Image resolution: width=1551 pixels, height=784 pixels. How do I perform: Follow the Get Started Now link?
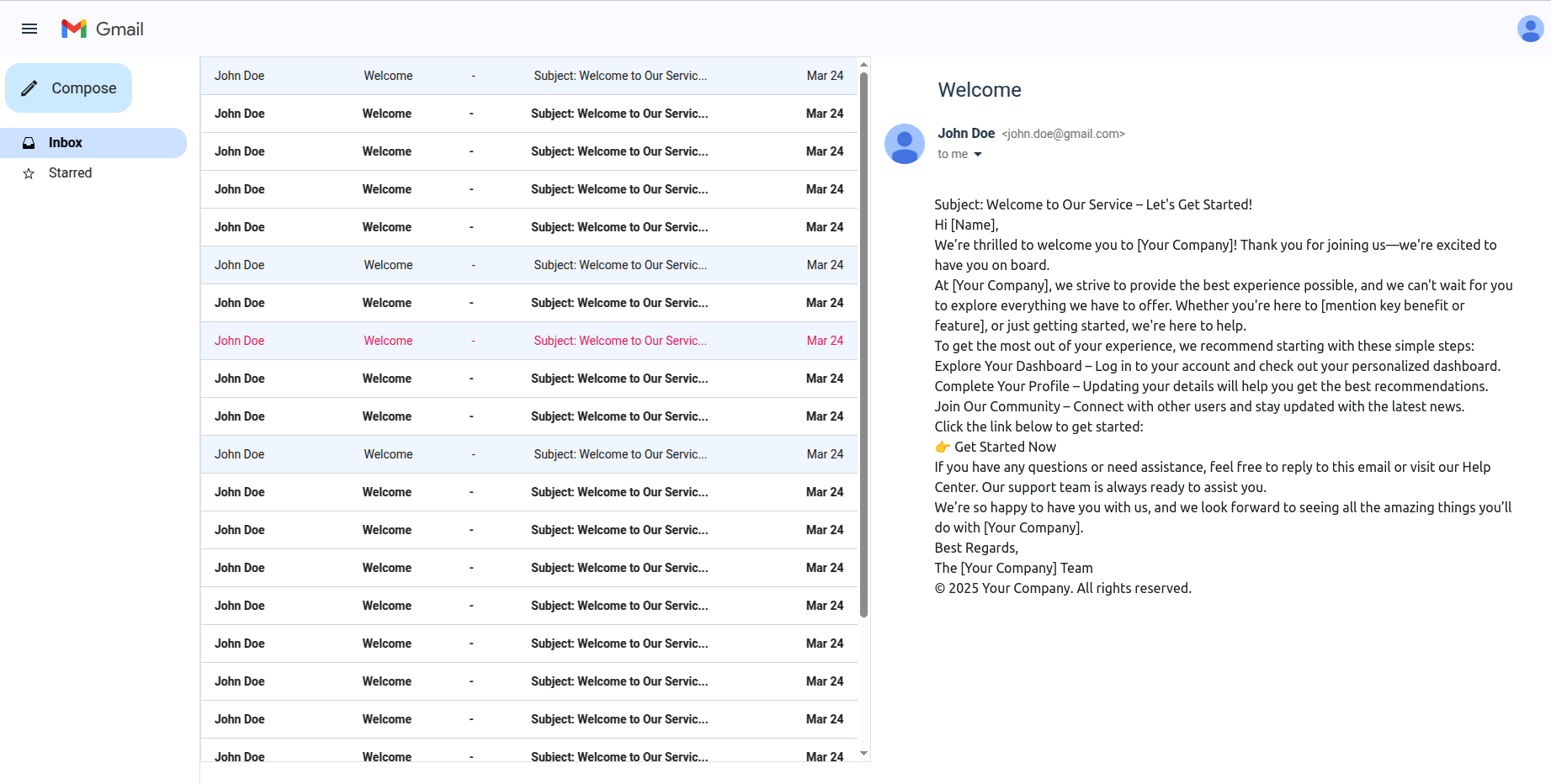coord(1005,447)
